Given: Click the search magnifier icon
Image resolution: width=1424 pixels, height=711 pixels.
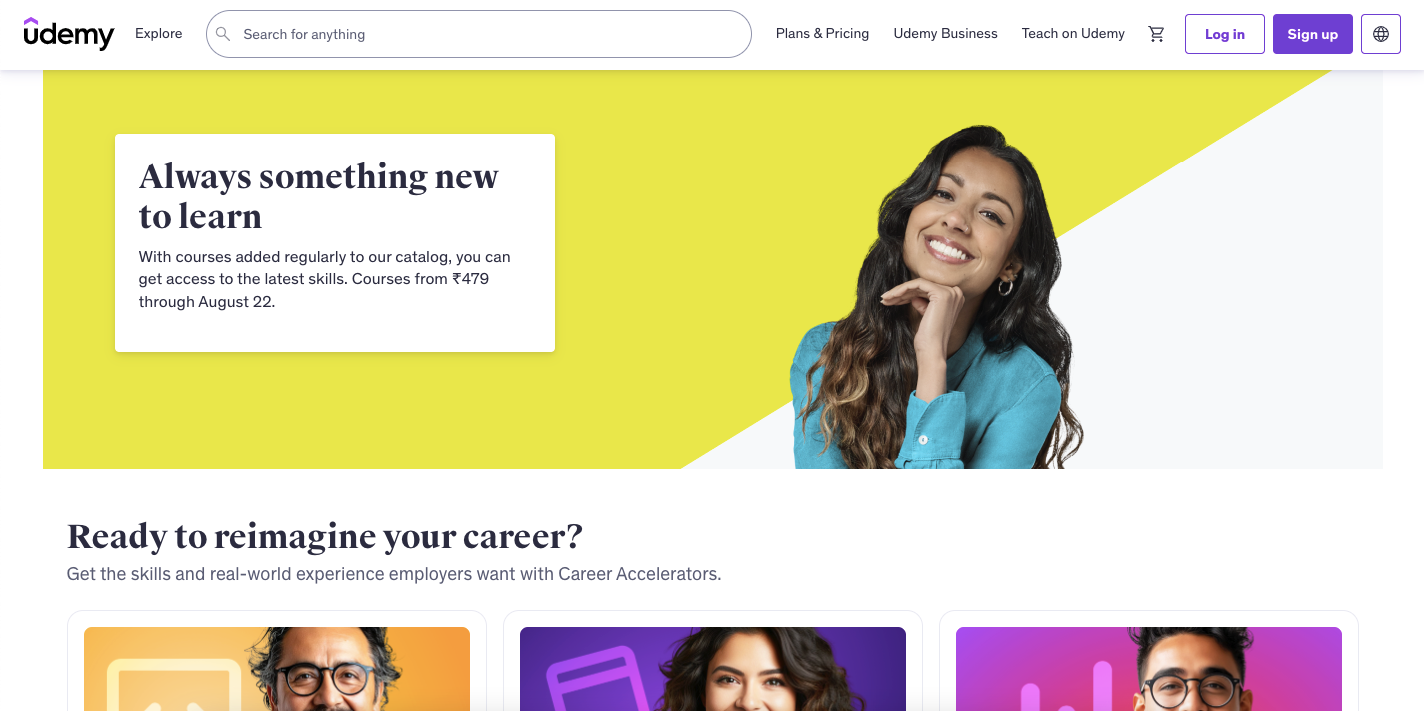Looking at the screenshot, I should tap(224, 34).
